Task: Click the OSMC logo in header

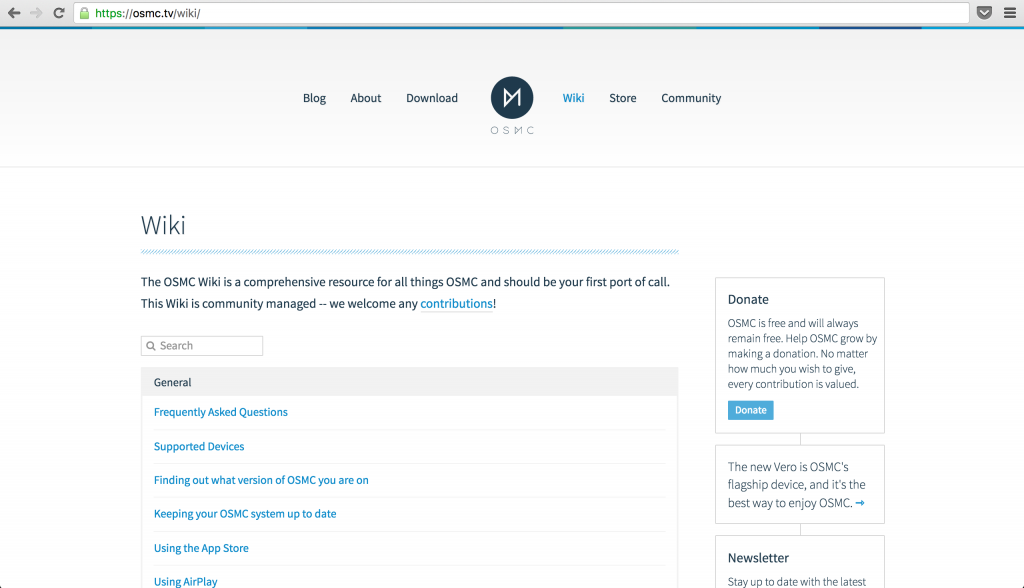Action: click(x=512, y=105)
